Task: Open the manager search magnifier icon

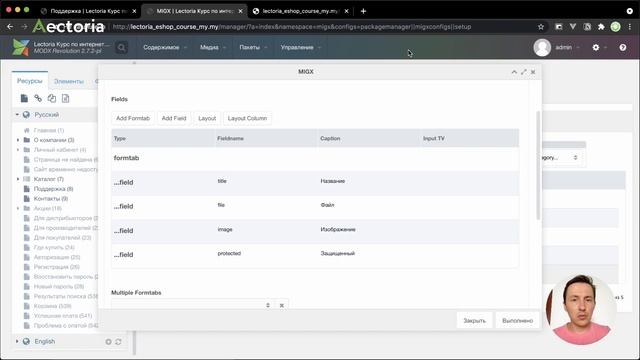Action: [122, 47]
